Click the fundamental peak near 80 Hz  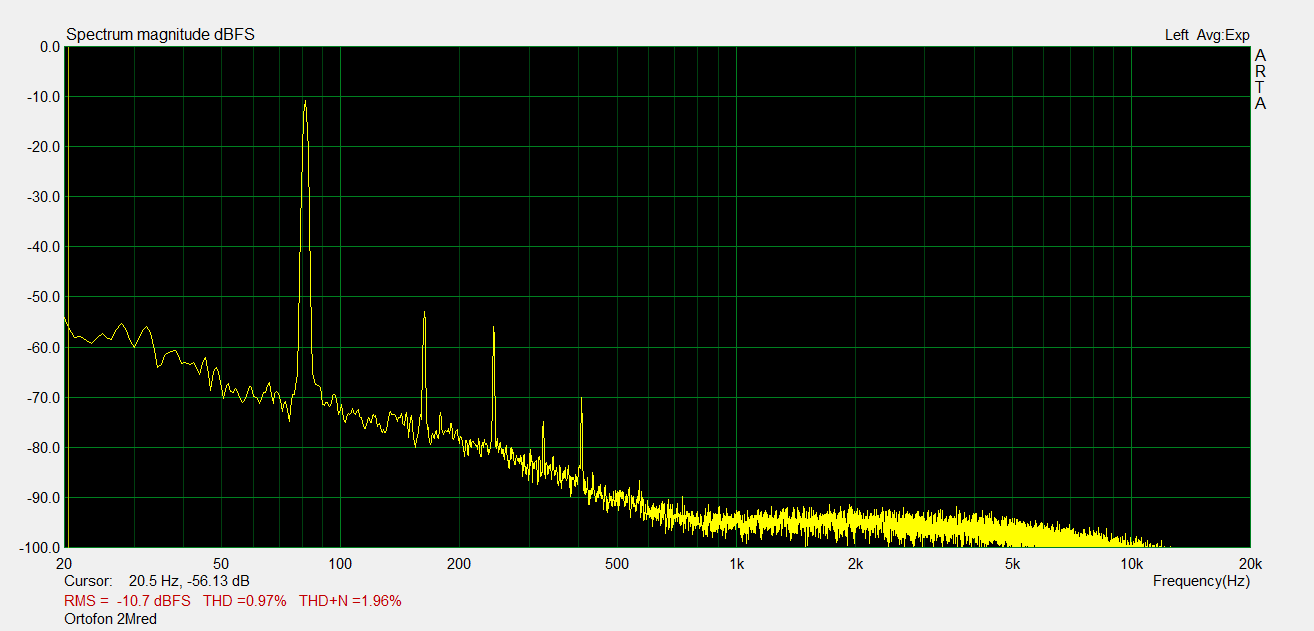click(x=305, y=102)
